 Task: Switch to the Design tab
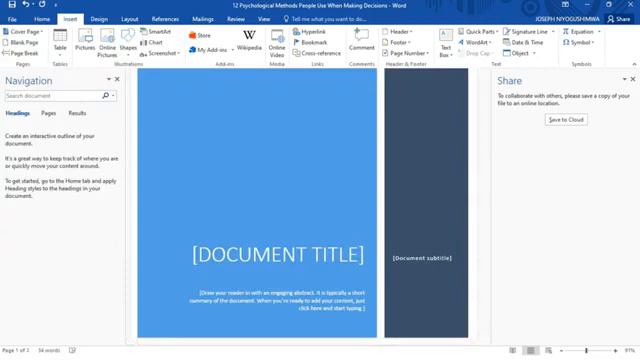[x=99, y=19]
